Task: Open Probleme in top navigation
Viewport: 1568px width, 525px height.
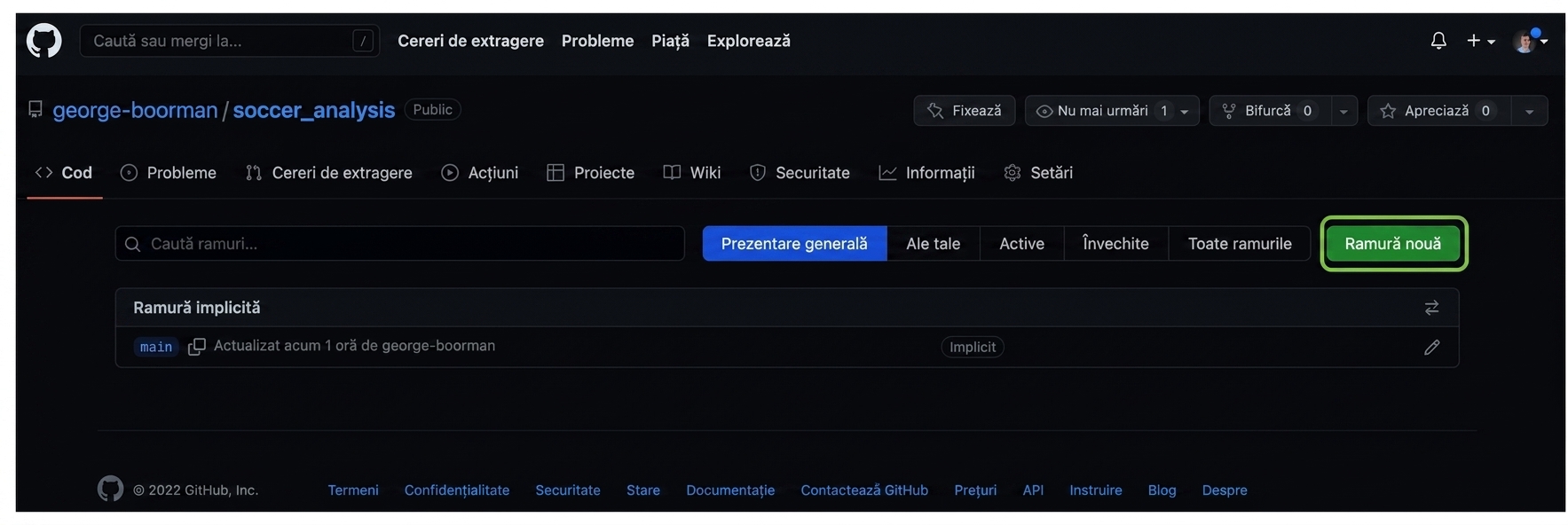Action: 597,41
